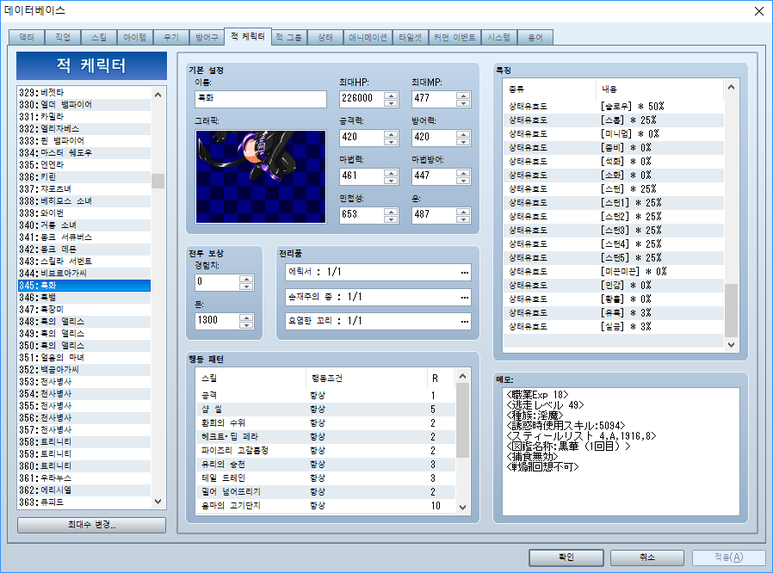Open the 적 그룹 tab

(x=289, y=37)
